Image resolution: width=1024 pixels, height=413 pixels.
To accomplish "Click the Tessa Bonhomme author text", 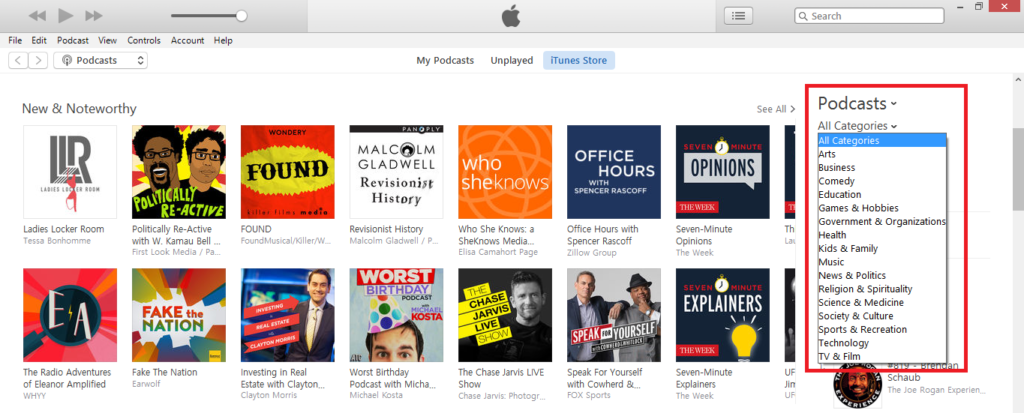I will coord(57,240).
